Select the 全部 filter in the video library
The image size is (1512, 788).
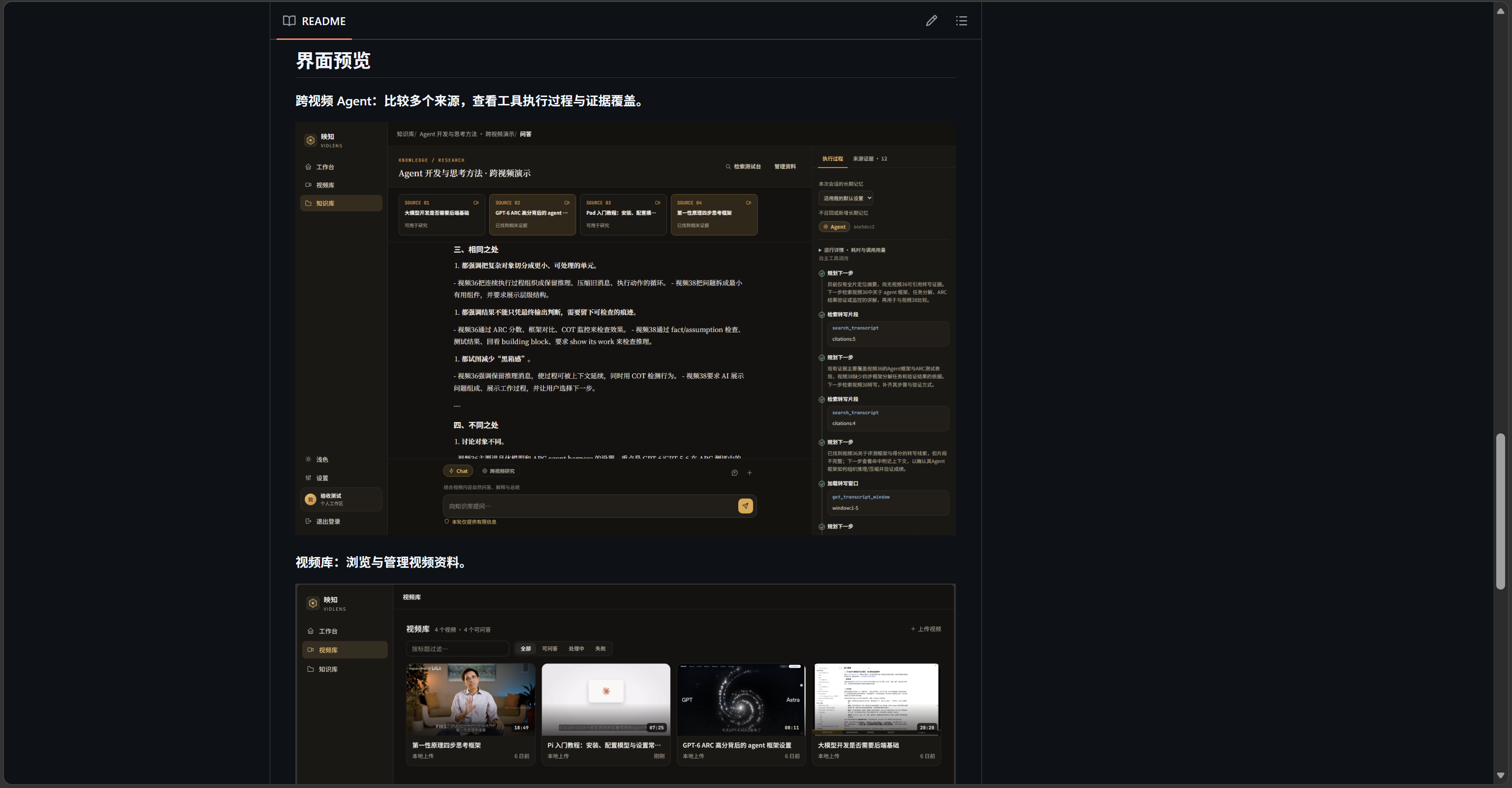(x=525, y=648)
